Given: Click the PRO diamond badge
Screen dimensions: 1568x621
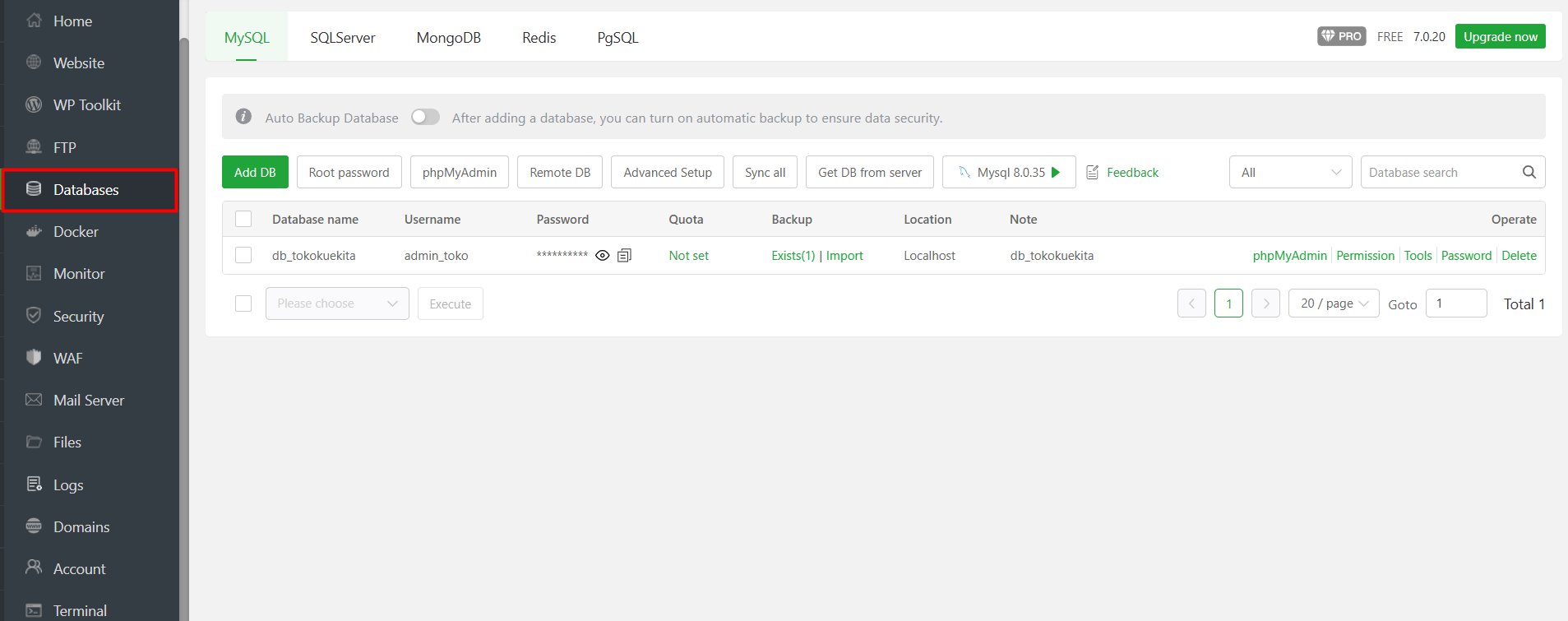Looking at the screenshot, I should point(1341,36).
